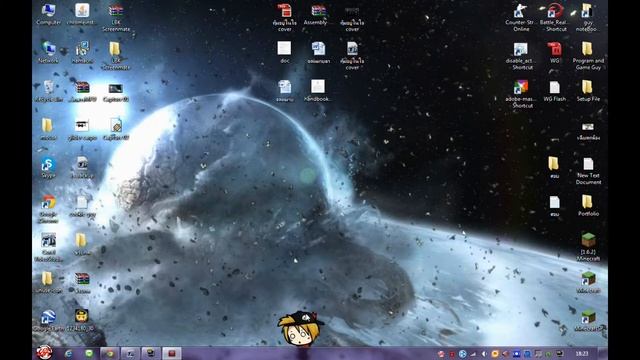The image size is (640, 360).
Task: Open the Assembly archive icon
Action: pyautogui.click(x=318, y=15)
